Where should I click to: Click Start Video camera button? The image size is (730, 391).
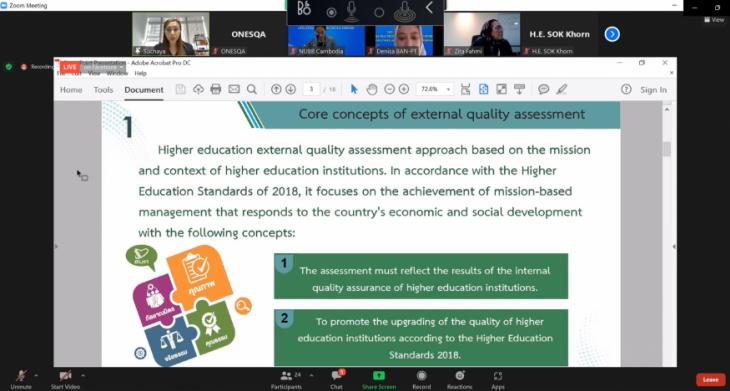(65, 378)
